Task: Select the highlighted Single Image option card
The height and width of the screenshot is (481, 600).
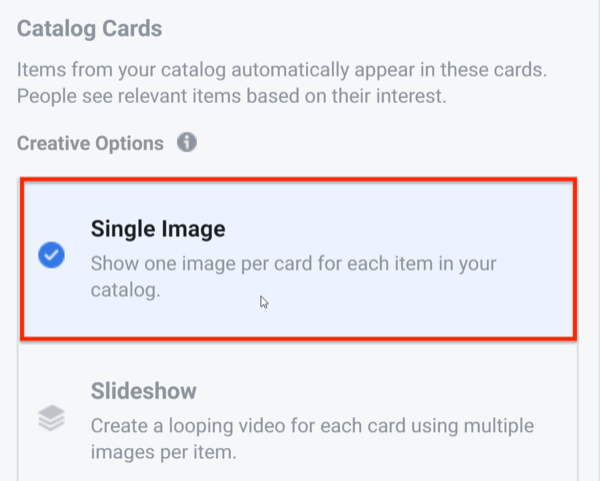Action: coord(298,259)
